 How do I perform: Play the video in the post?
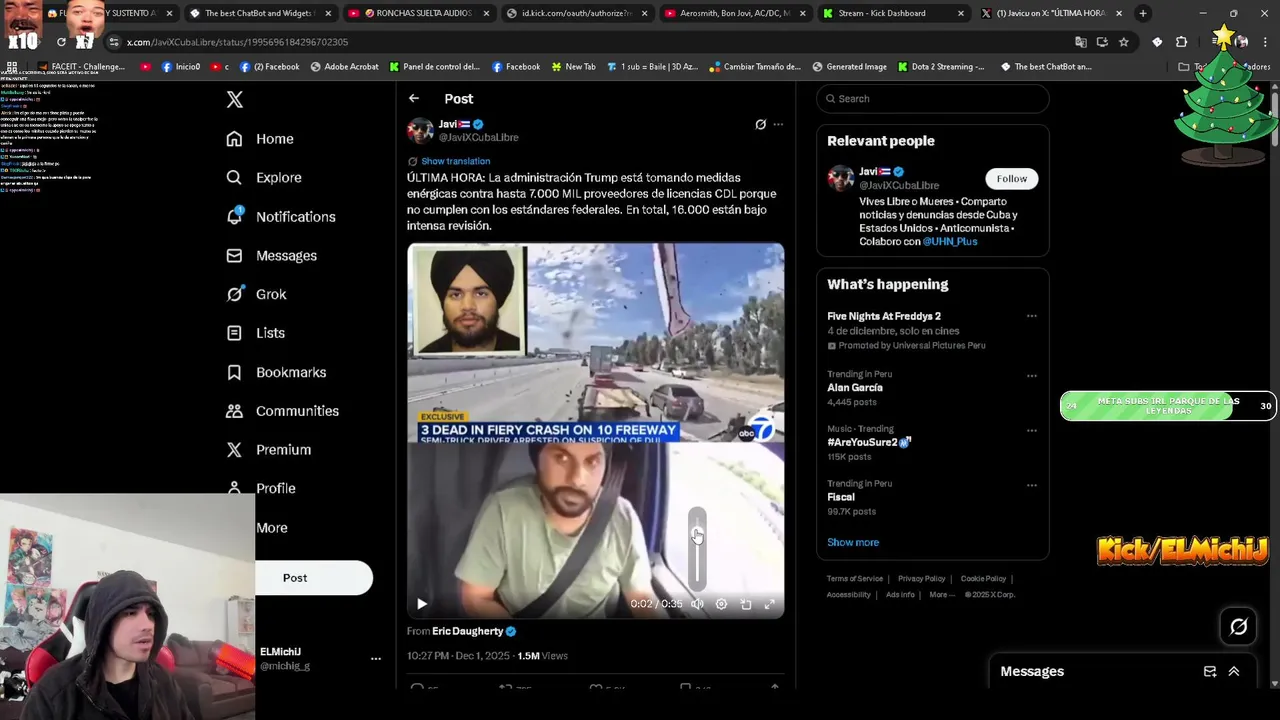422,604
